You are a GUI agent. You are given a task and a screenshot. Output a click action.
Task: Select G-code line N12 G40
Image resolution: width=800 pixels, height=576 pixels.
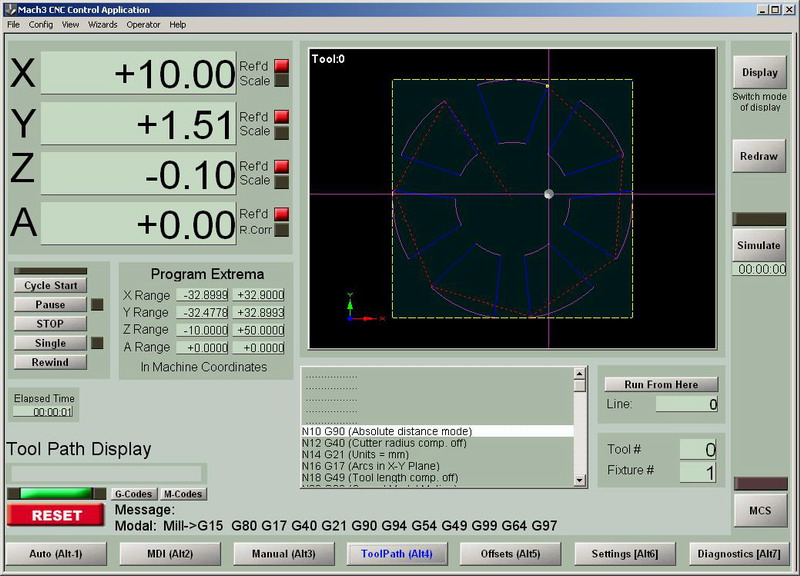tap(438, 443)
